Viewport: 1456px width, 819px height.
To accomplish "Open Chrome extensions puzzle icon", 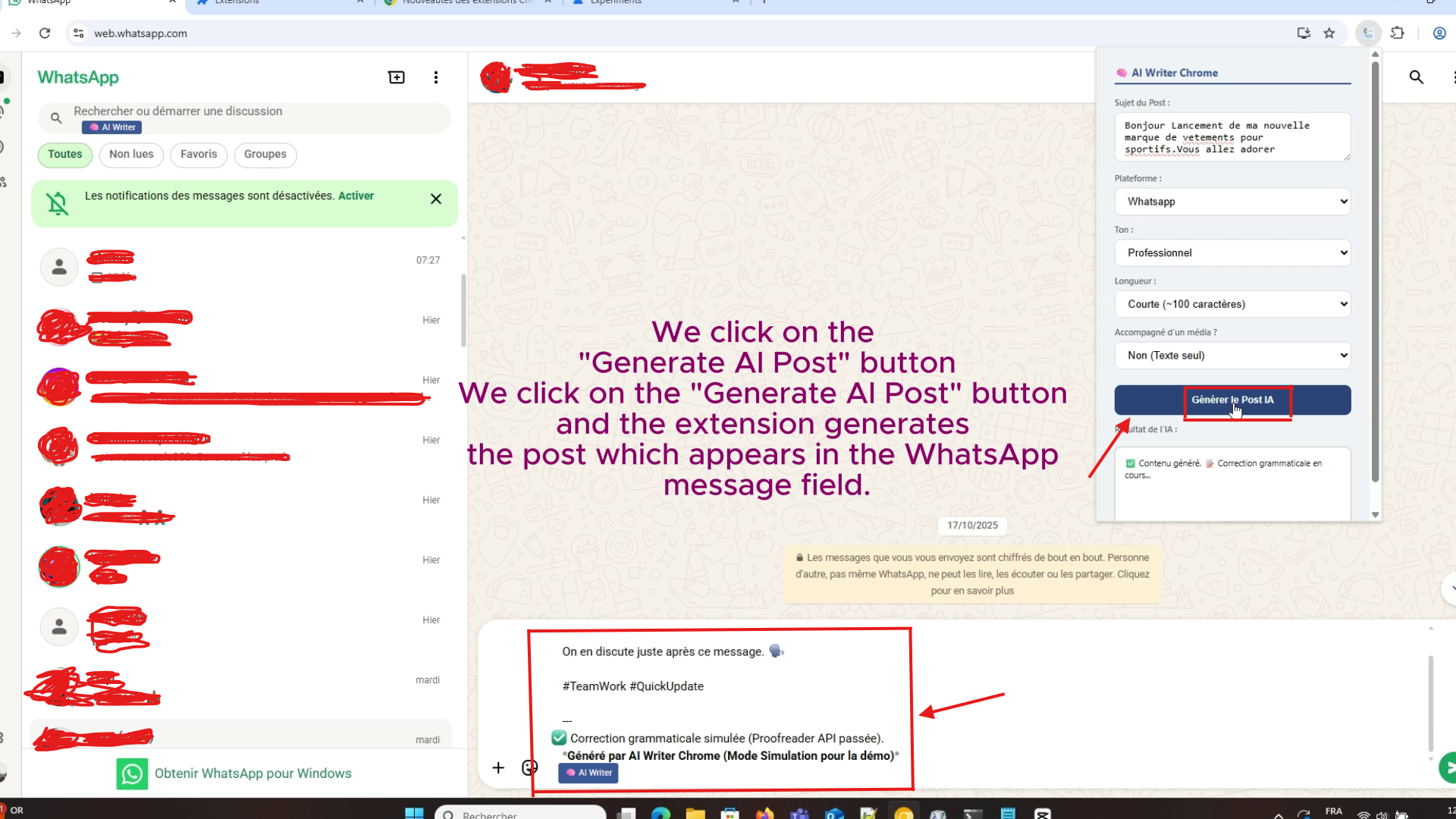I will click(1397, 33).
